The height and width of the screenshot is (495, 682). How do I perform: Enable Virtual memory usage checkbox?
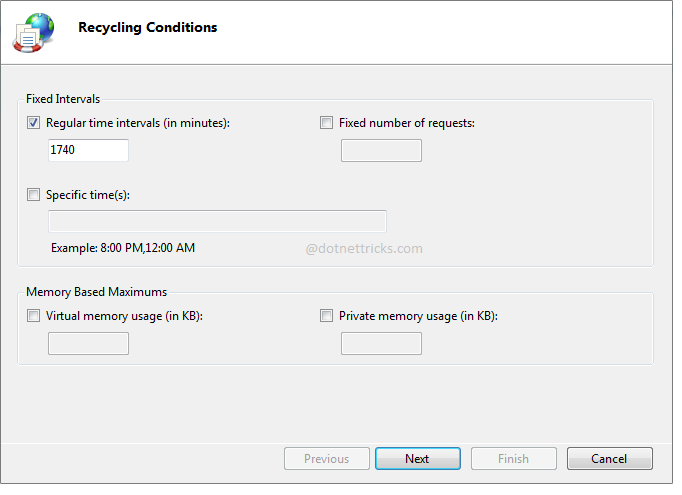pyautogui.click(x=34, y=316)
